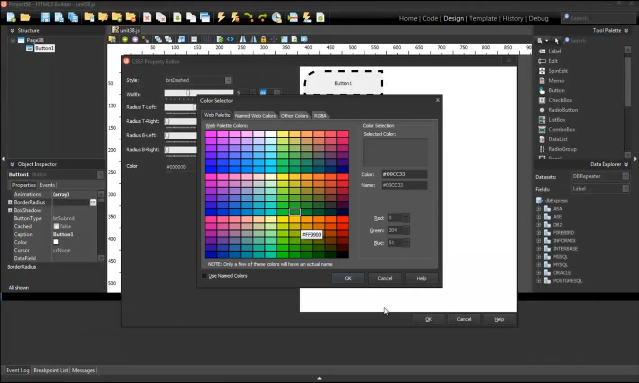This screenshot has width=639, height=383.
Task: Open the Style brsDashed dropdown
Action: pos(228,80)
